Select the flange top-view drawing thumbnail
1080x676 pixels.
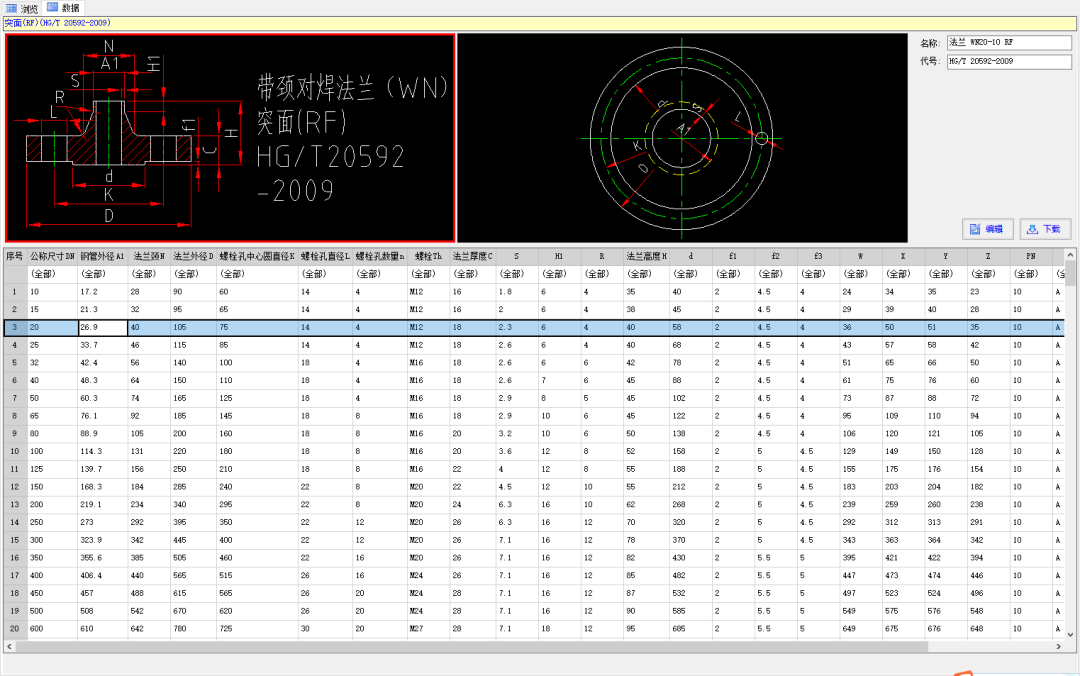682,138
